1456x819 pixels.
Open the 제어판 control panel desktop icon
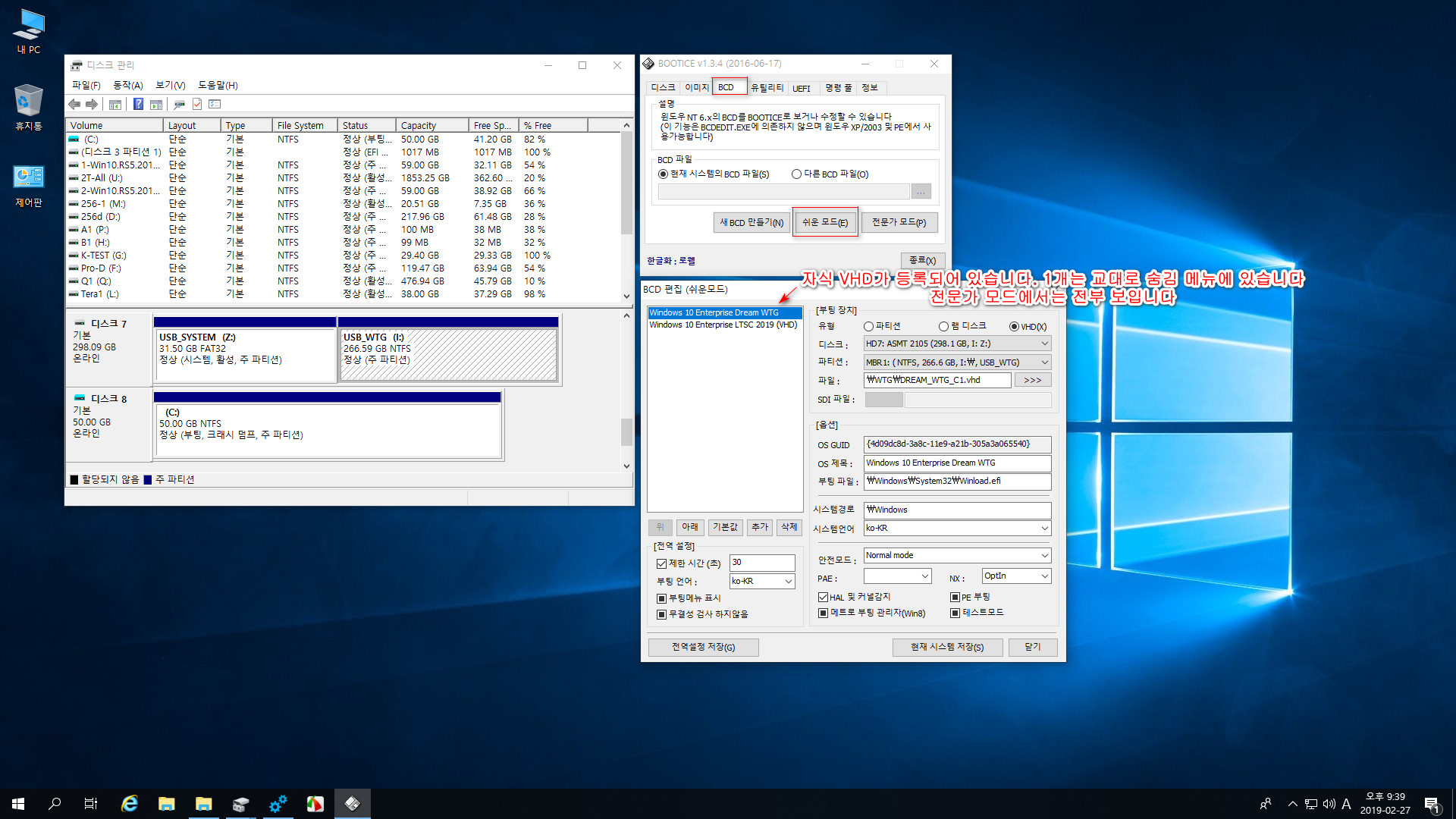[x=29, y=186]
